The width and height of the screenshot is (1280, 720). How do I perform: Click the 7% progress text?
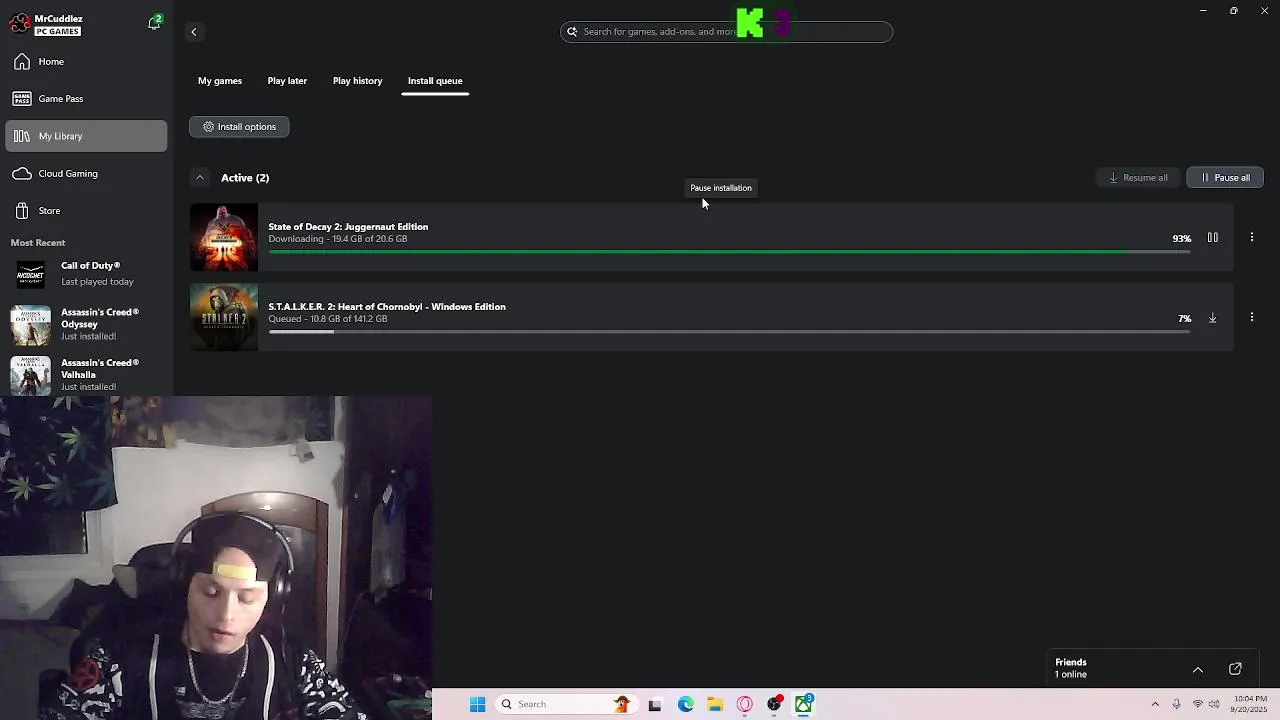1184,319
